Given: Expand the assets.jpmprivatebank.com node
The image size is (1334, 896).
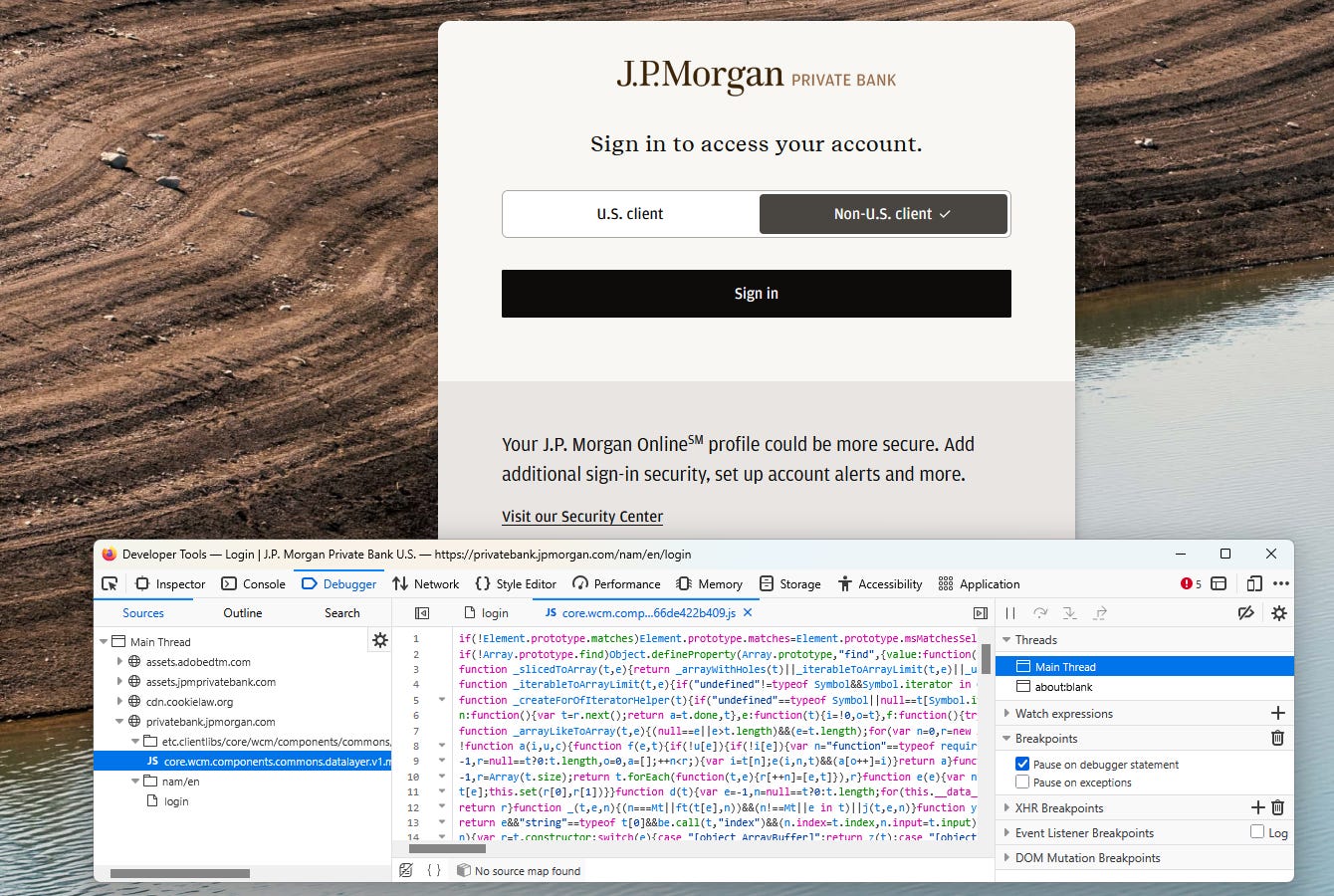Looking at the screenshot, I should 119,682.
